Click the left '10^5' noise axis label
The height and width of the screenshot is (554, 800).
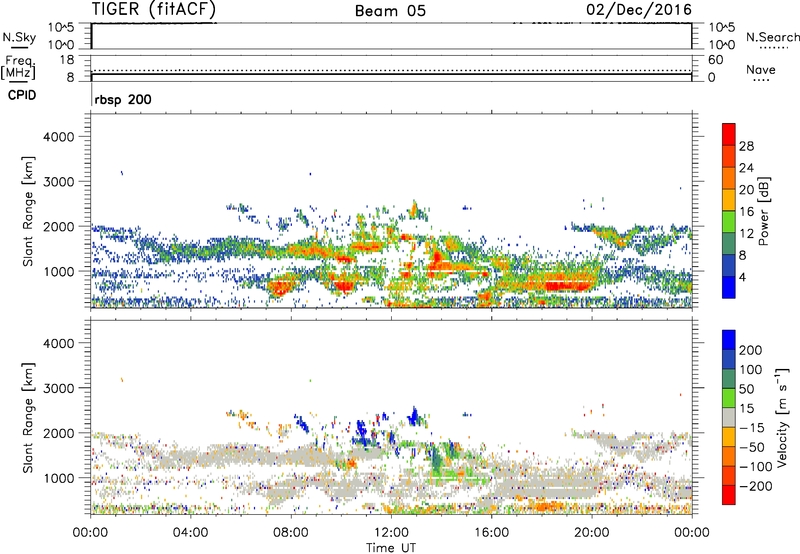pos(61,28)
